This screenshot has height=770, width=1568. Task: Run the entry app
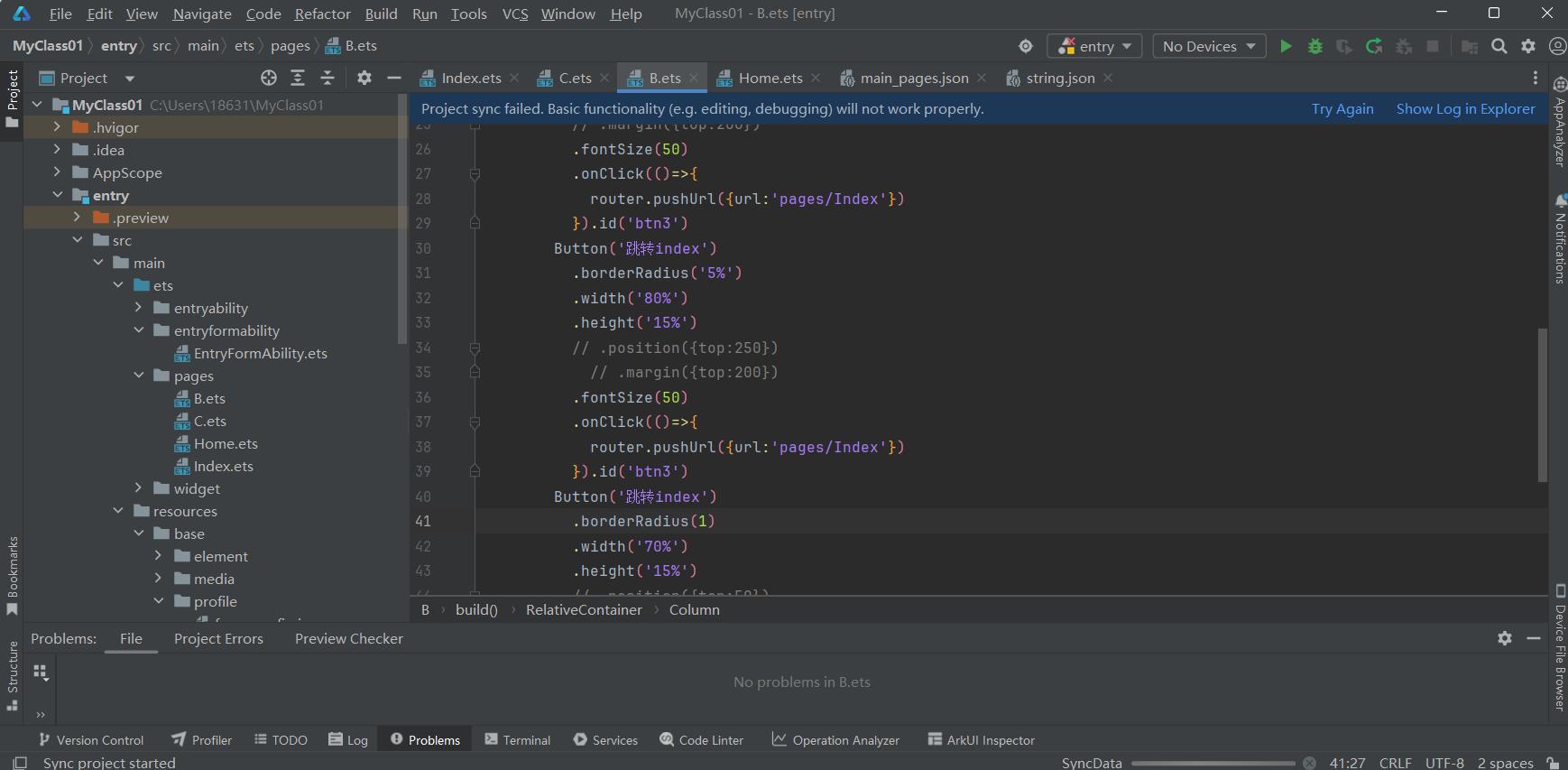click(x=1286, y=46)
